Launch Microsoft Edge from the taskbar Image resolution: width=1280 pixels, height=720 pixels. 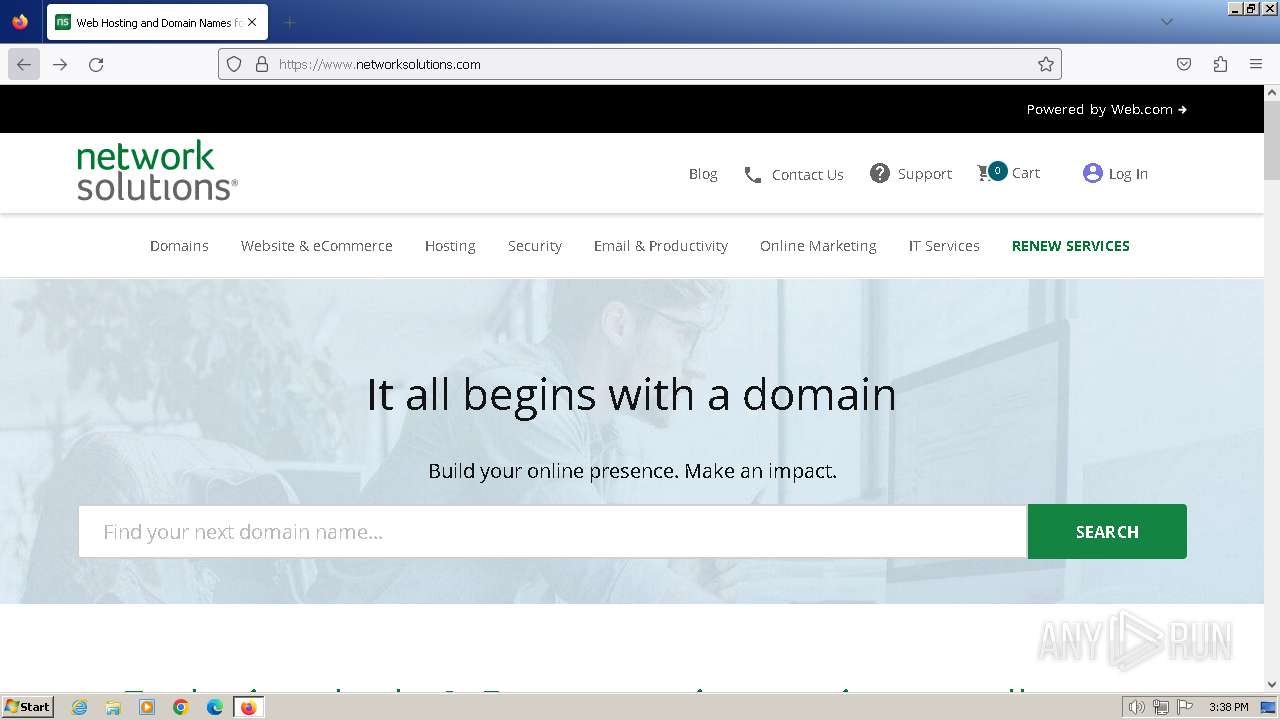coord(215,707)
